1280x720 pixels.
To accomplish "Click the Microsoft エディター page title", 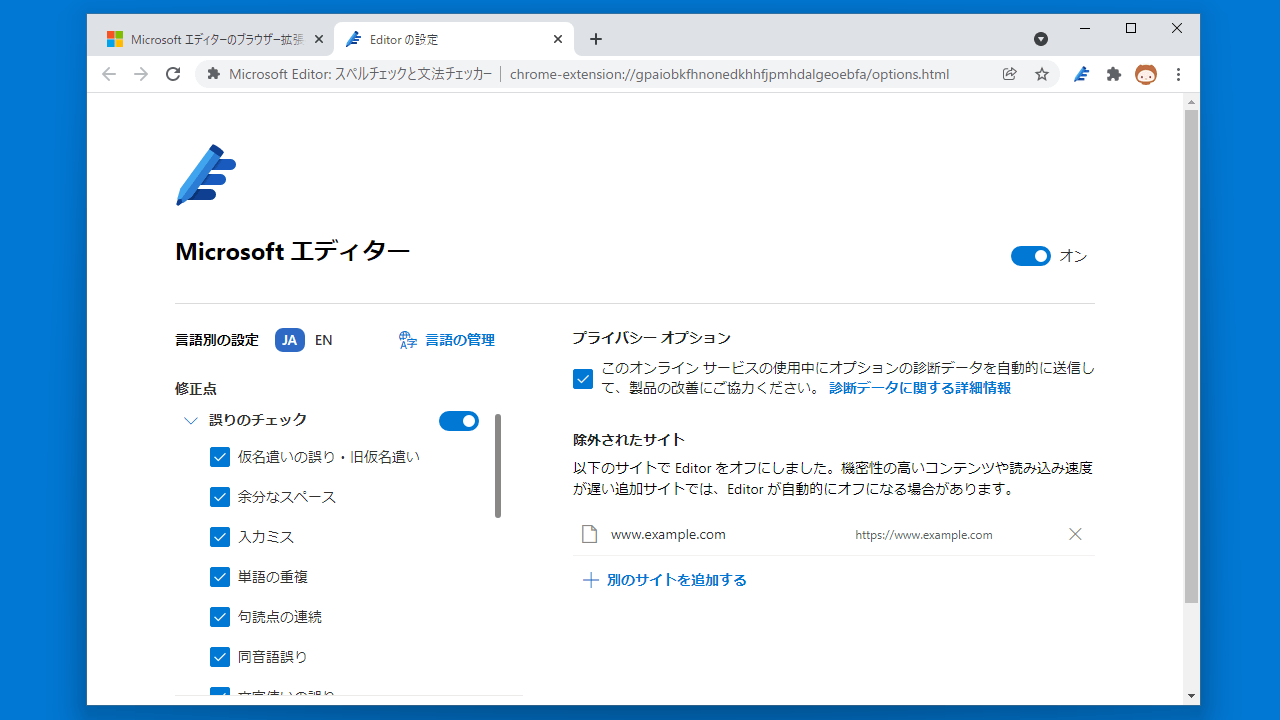I will coord(293,252).
